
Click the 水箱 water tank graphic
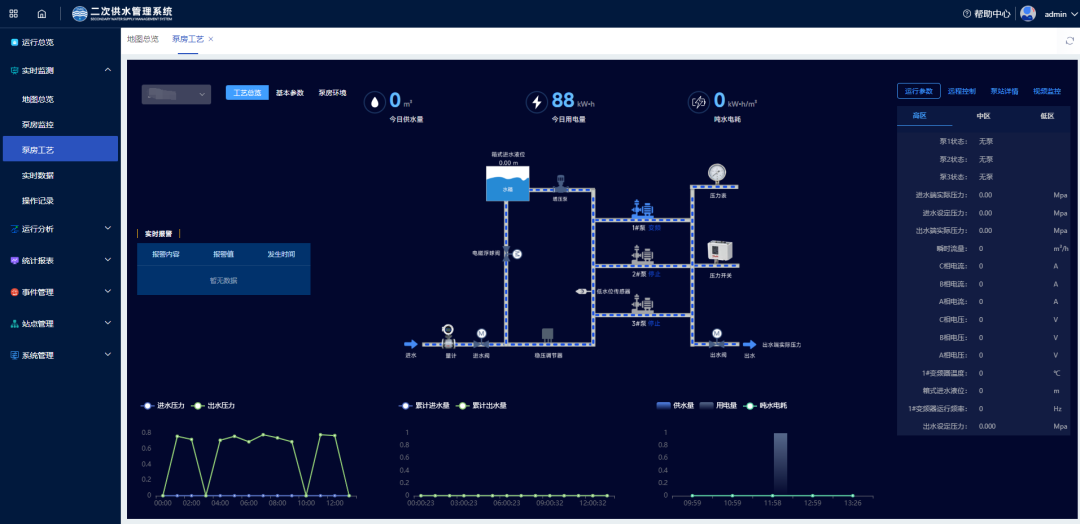(x=508, y=184)
